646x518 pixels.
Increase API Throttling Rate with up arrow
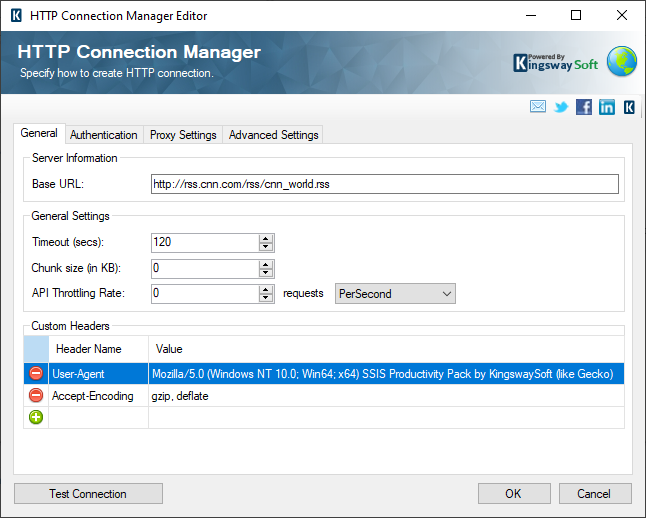point(266,290)
